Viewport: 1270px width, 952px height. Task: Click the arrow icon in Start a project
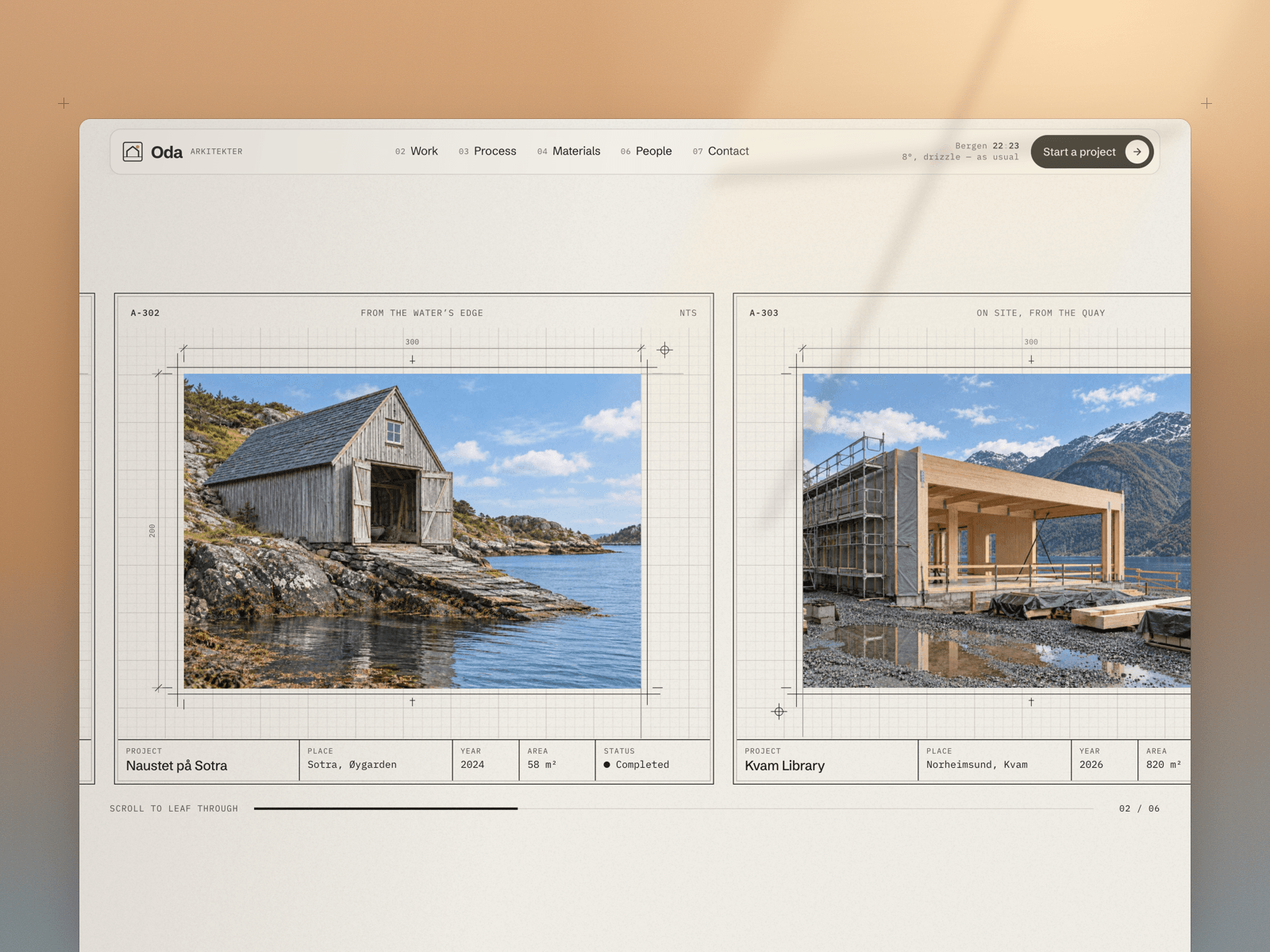(1137, 152)
